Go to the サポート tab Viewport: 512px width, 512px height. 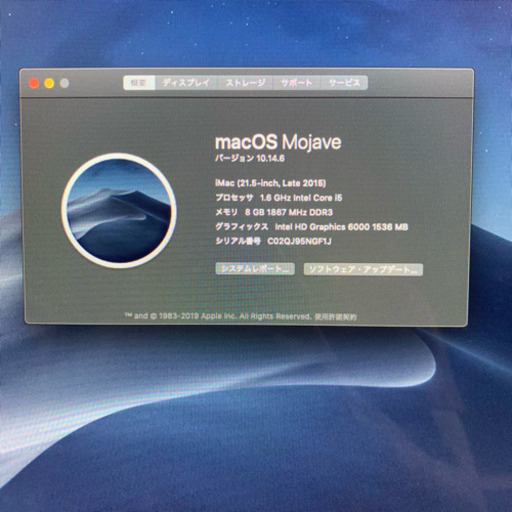297,83
